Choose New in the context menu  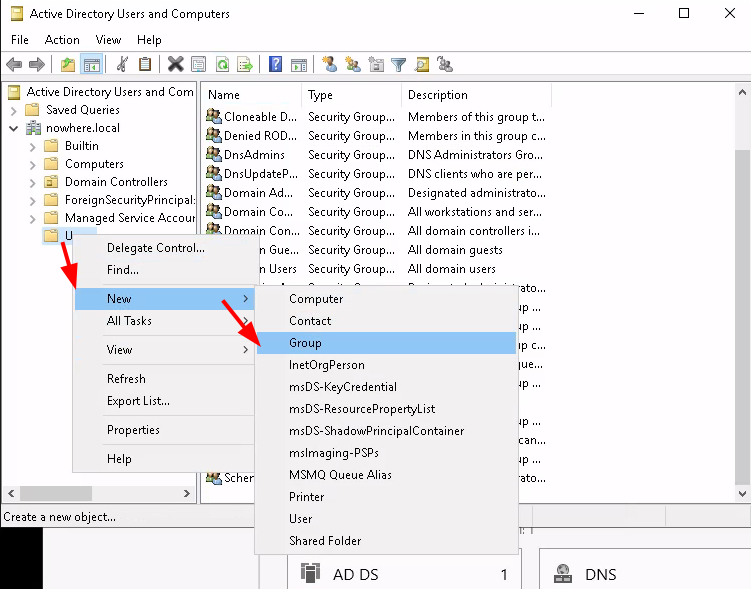coord(164,299)
